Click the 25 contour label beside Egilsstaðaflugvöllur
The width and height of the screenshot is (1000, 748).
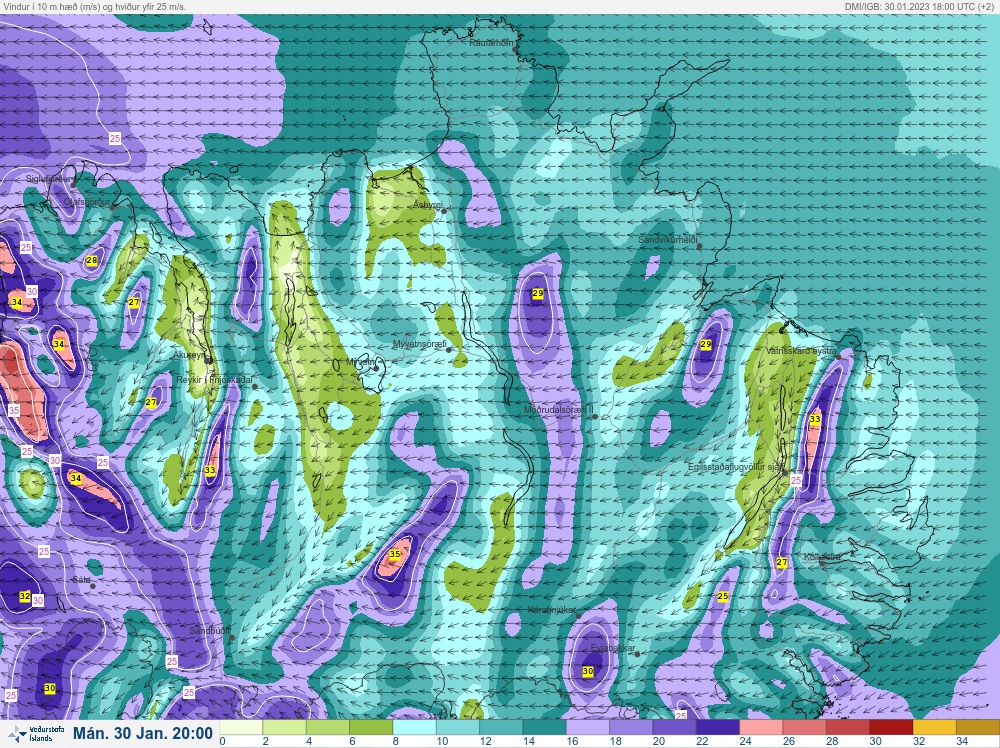click(796, 480)
